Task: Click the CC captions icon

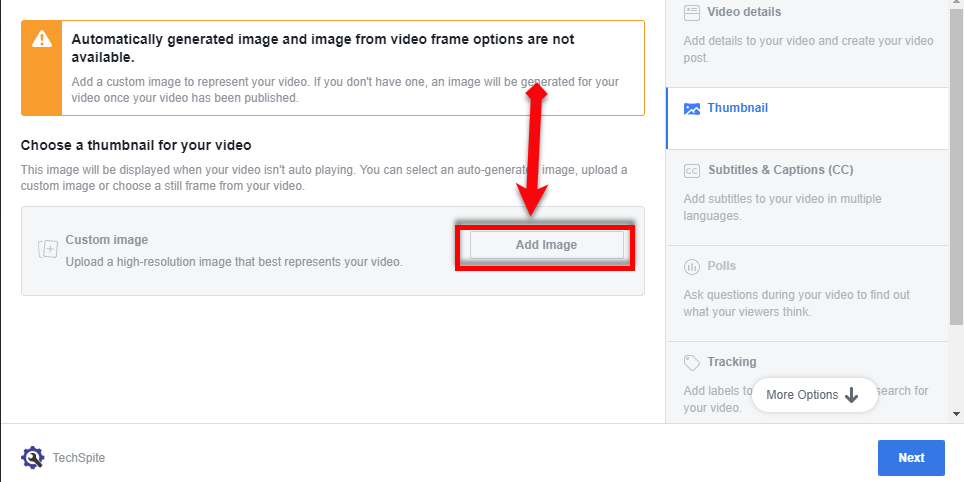Action: tap(691, 171)
